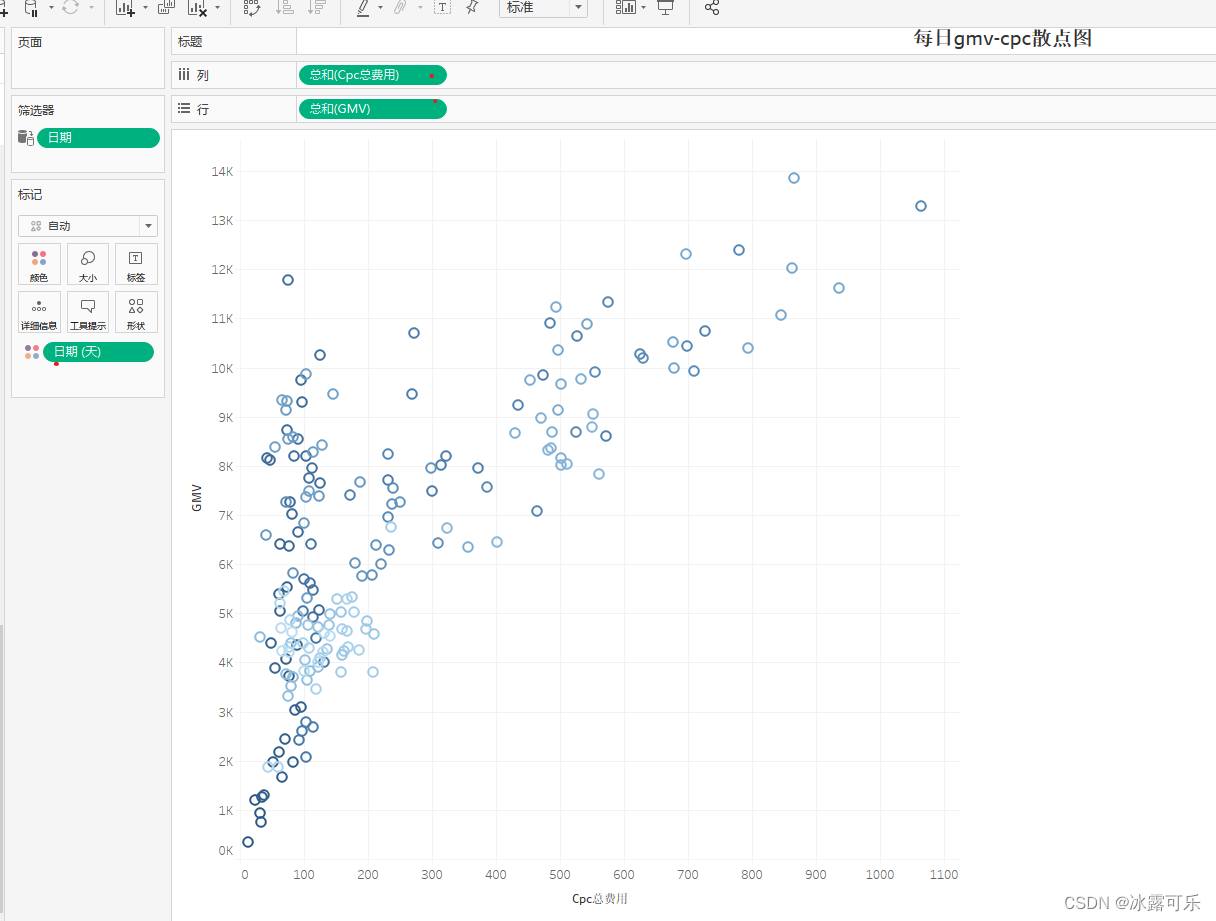The height and width of the screenshot is (921, 1216).
Task: Click the 200 tick label on Cpc axis
Action: click(367, 875)
